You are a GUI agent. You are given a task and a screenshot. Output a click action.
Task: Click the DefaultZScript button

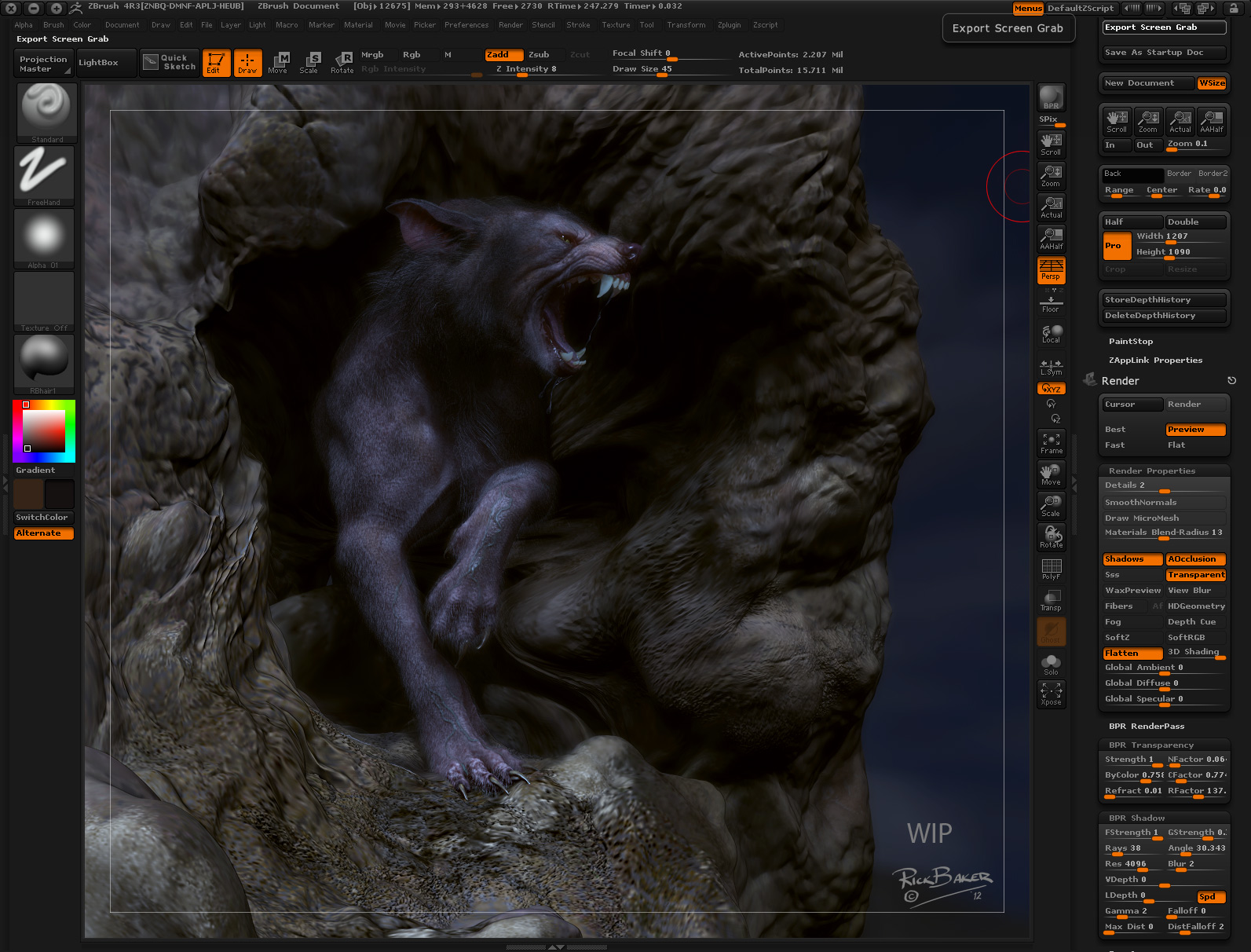tap(1081, 8)
